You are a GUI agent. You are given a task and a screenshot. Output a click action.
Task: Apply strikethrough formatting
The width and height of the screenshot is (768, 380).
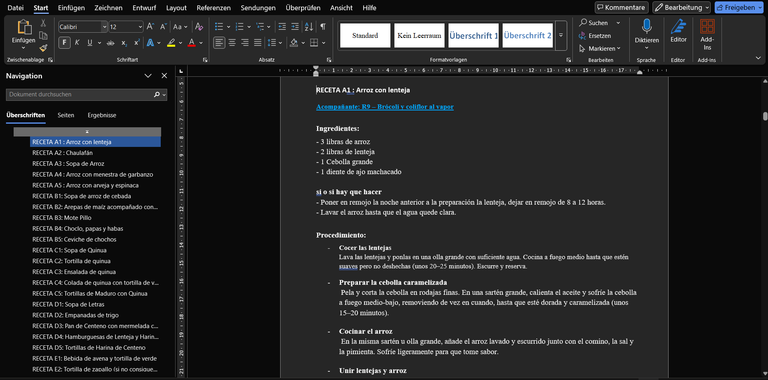pyautogui.click(x=111, y=43)
